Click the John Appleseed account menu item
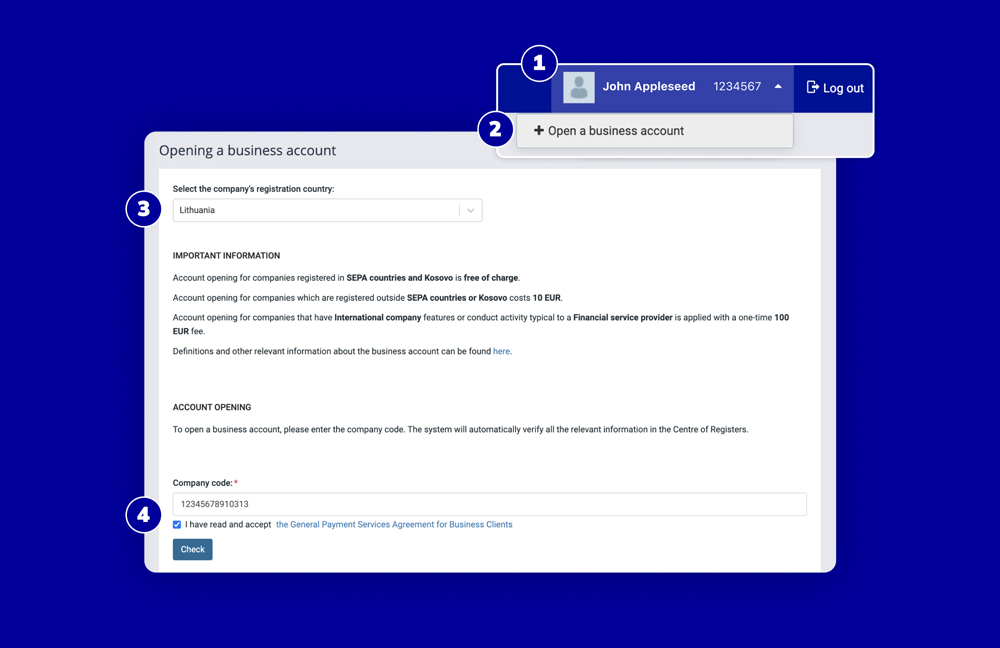The width and height of the screenshot is (1000, 648). [x=648, y=87]
